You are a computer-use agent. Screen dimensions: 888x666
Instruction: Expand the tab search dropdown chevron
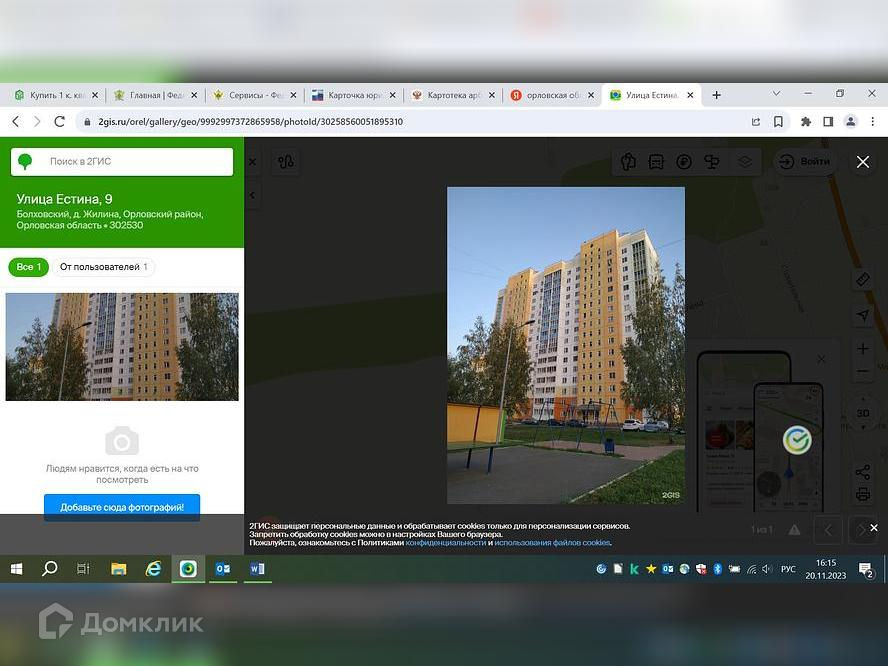(776, 93)
